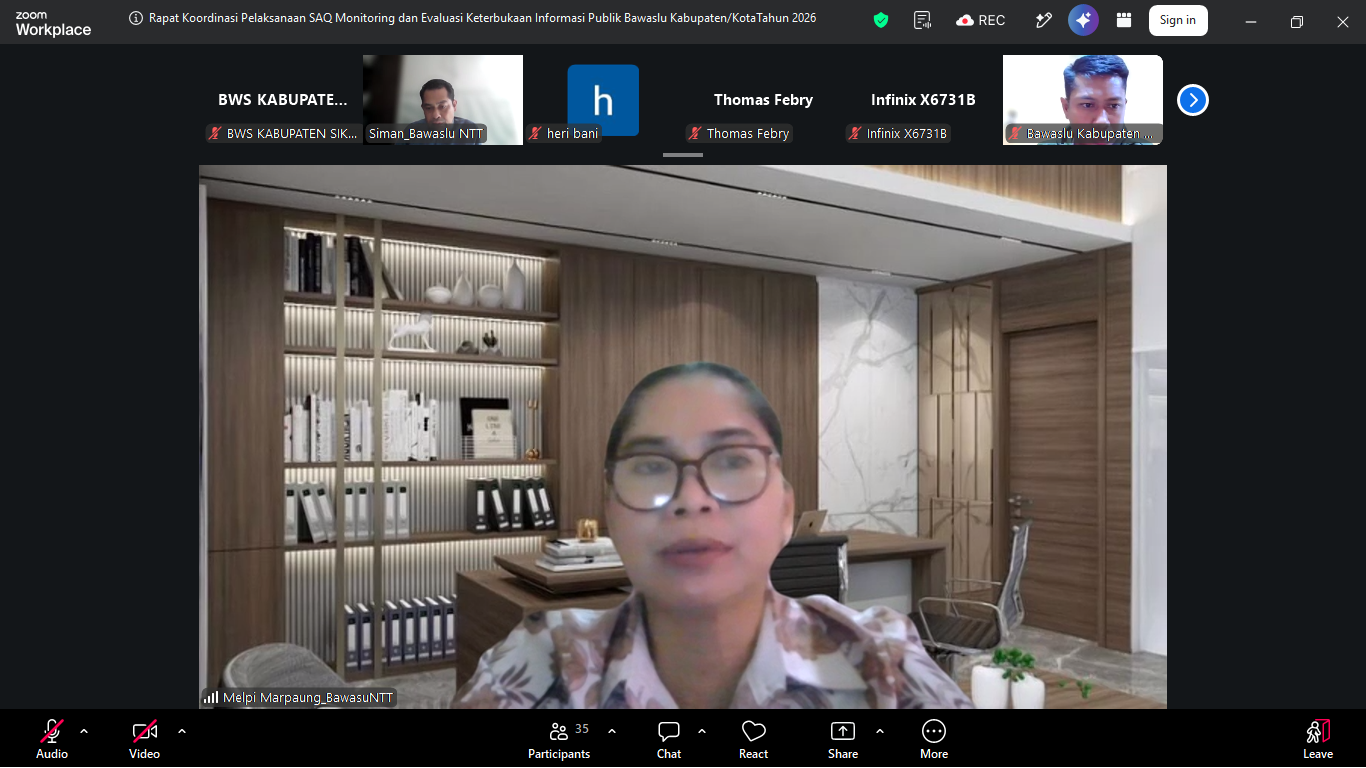Image resolution: width=1366 pixels, height=768 pixels.
Task: Launch the AI Companion sparkle icon
Action: pos(1083,20)
